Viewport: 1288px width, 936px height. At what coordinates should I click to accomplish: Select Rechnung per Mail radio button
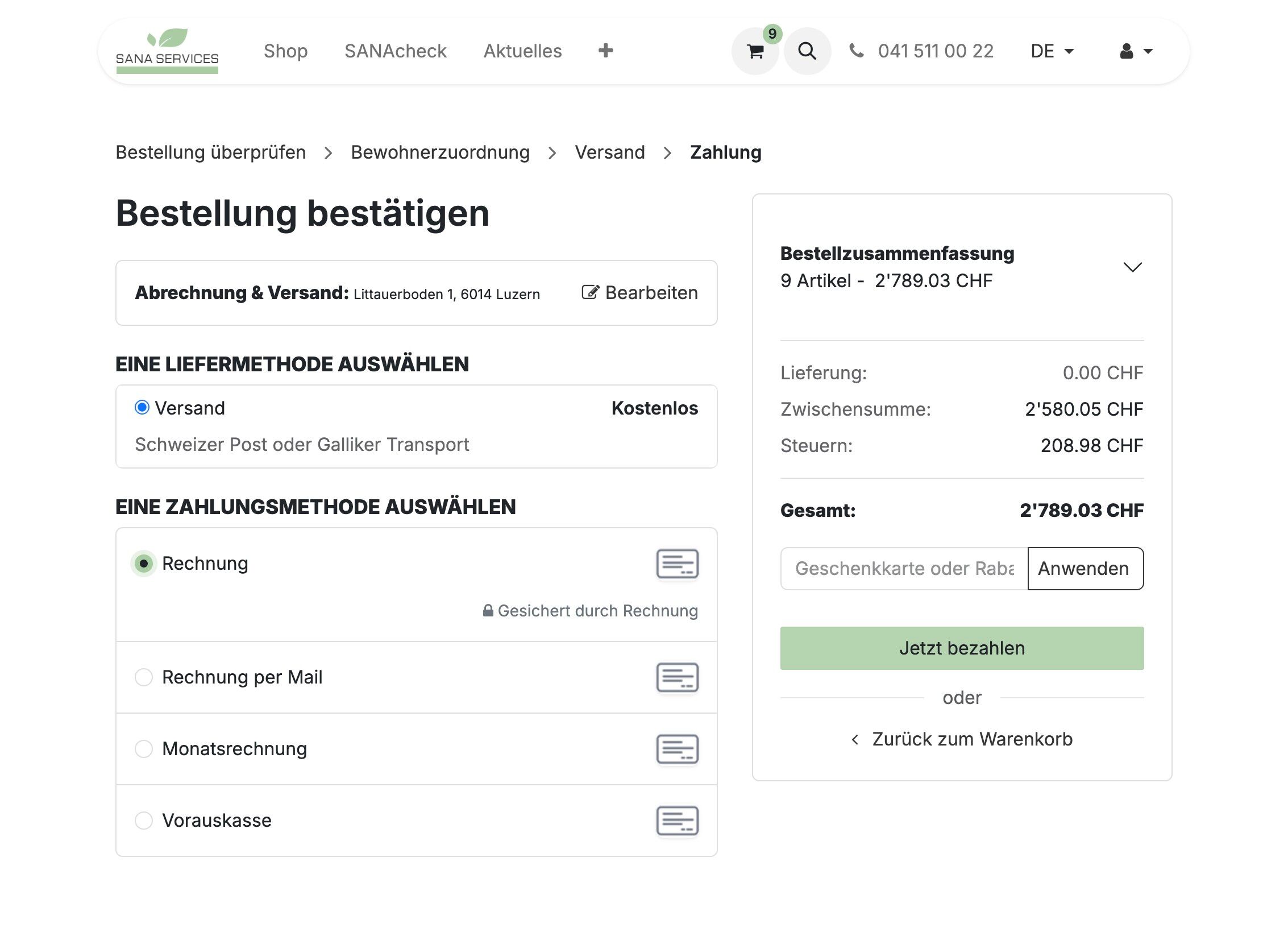click(144, 677)
